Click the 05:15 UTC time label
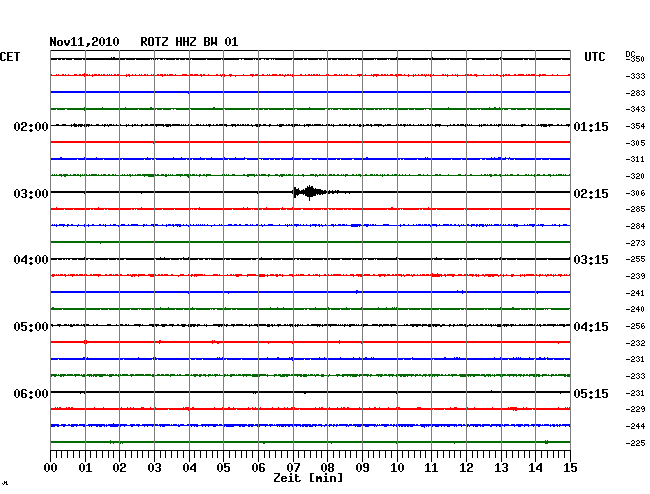Screen dimensions: 650x494 [x=591, y=393]
